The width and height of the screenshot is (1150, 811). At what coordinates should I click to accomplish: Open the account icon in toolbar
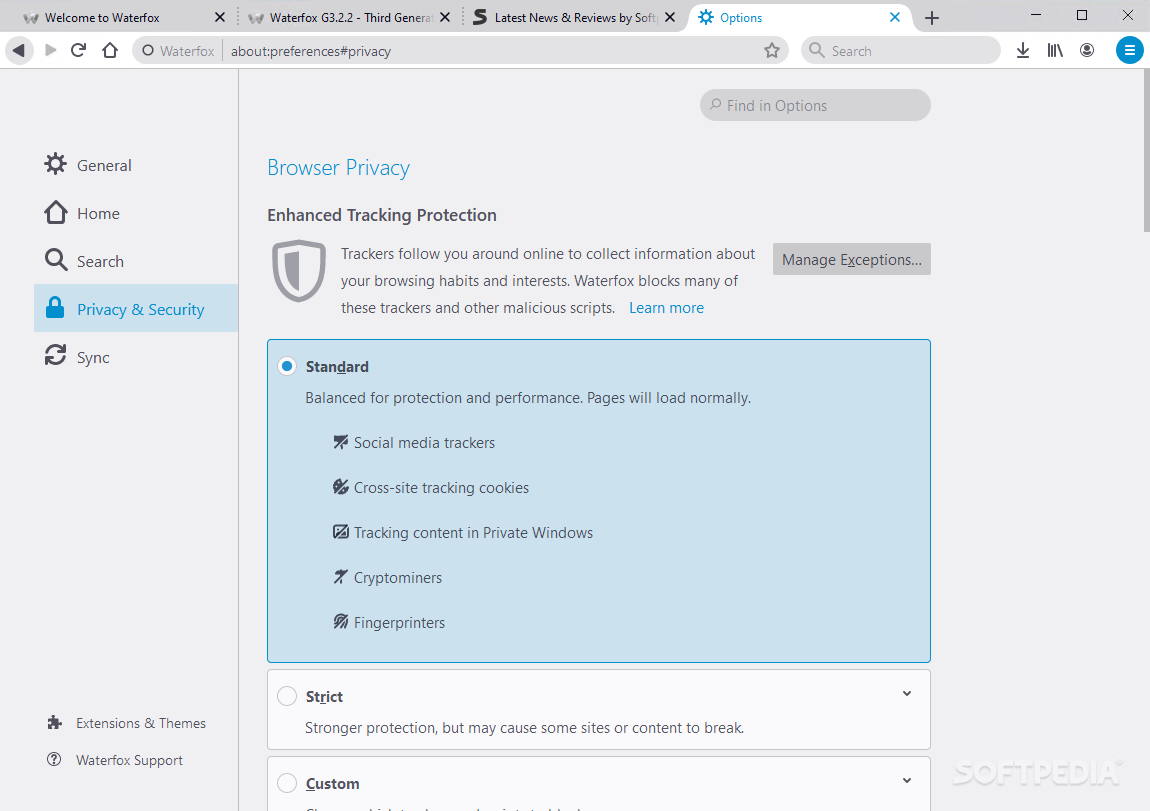[x=1087, y=51]
